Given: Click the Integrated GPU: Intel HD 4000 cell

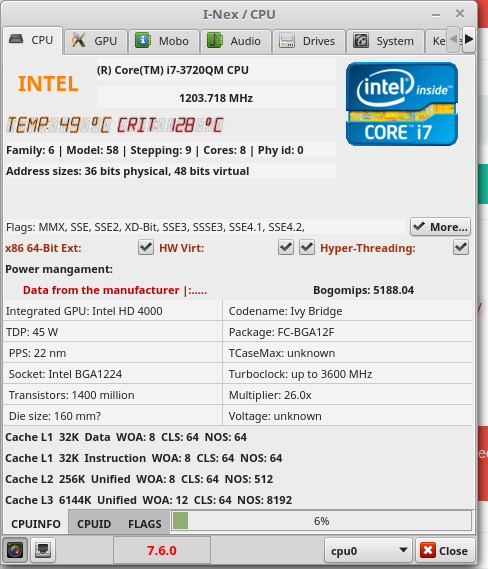Looking at the screenshot, I should 112,311.
